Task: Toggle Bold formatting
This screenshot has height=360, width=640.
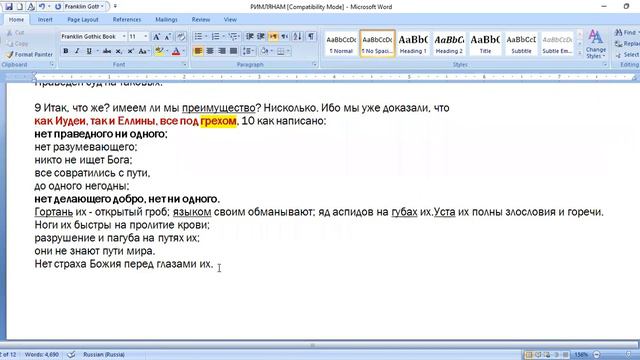Action: [x=65, y=51]
